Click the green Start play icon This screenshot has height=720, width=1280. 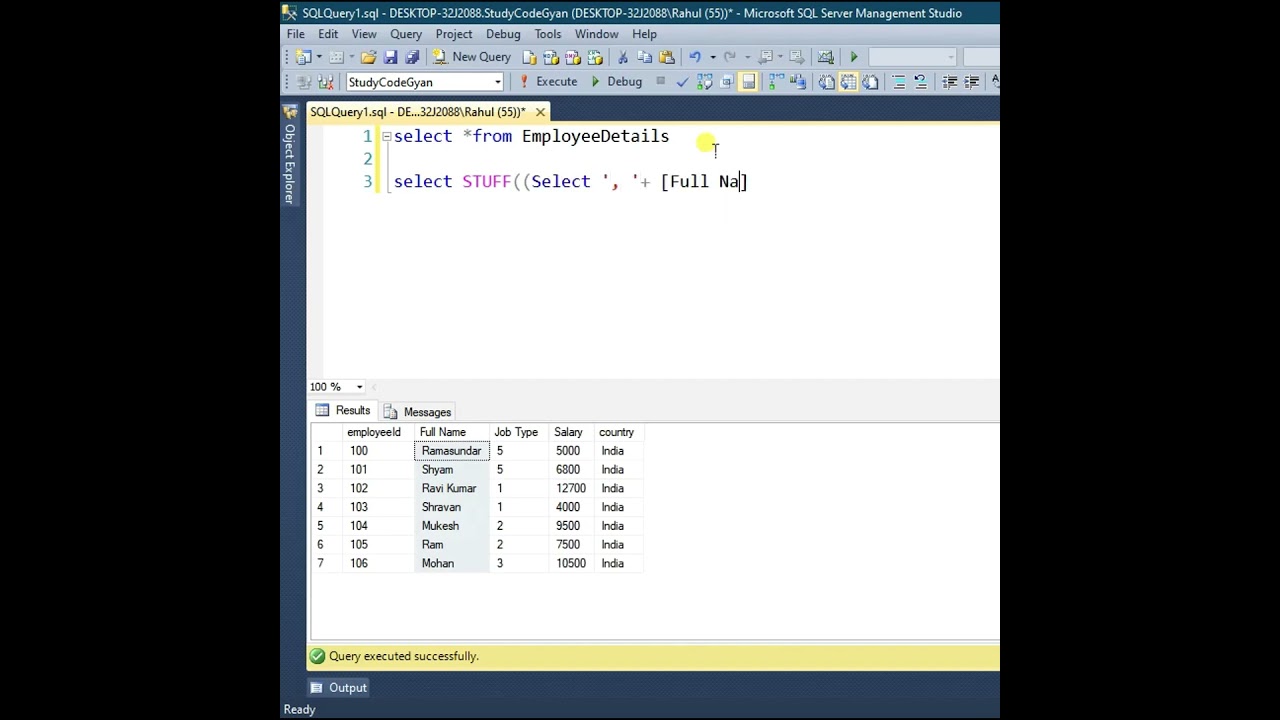click(x=854, y=57)
